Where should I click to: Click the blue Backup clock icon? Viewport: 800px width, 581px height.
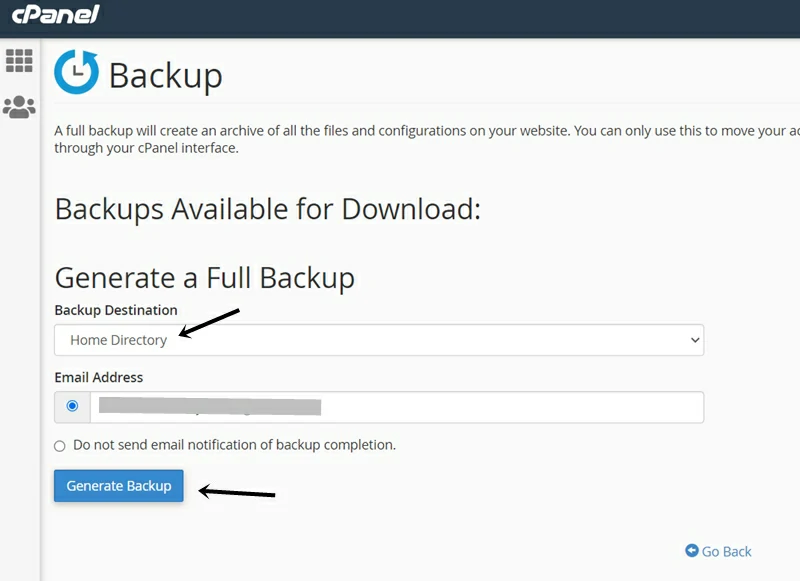click(x=76, y=73)
